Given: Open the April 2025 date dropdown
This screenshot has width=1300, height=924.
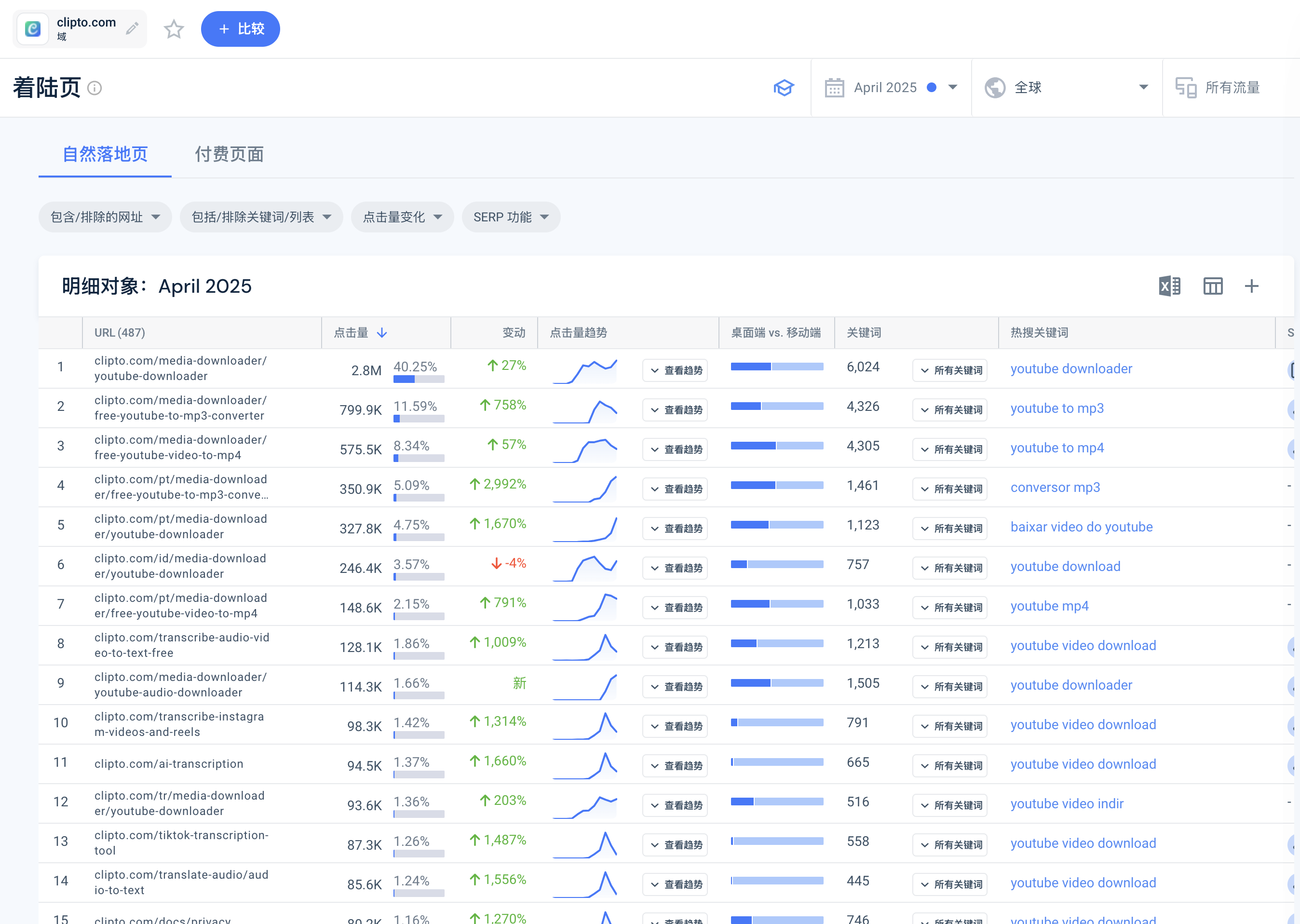Looking at the screenshot, I should point(891,88).
